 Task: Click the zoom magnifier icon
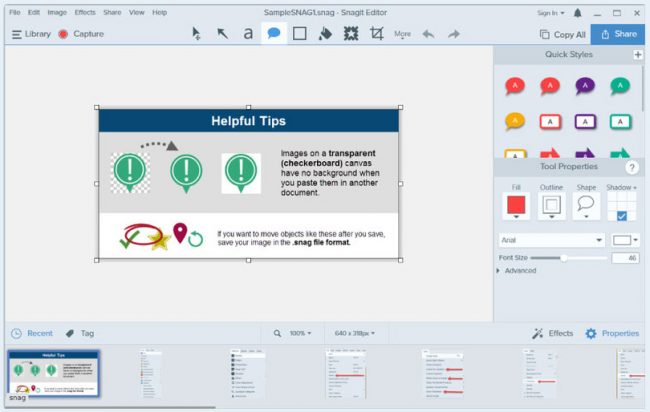click(277, 333)
